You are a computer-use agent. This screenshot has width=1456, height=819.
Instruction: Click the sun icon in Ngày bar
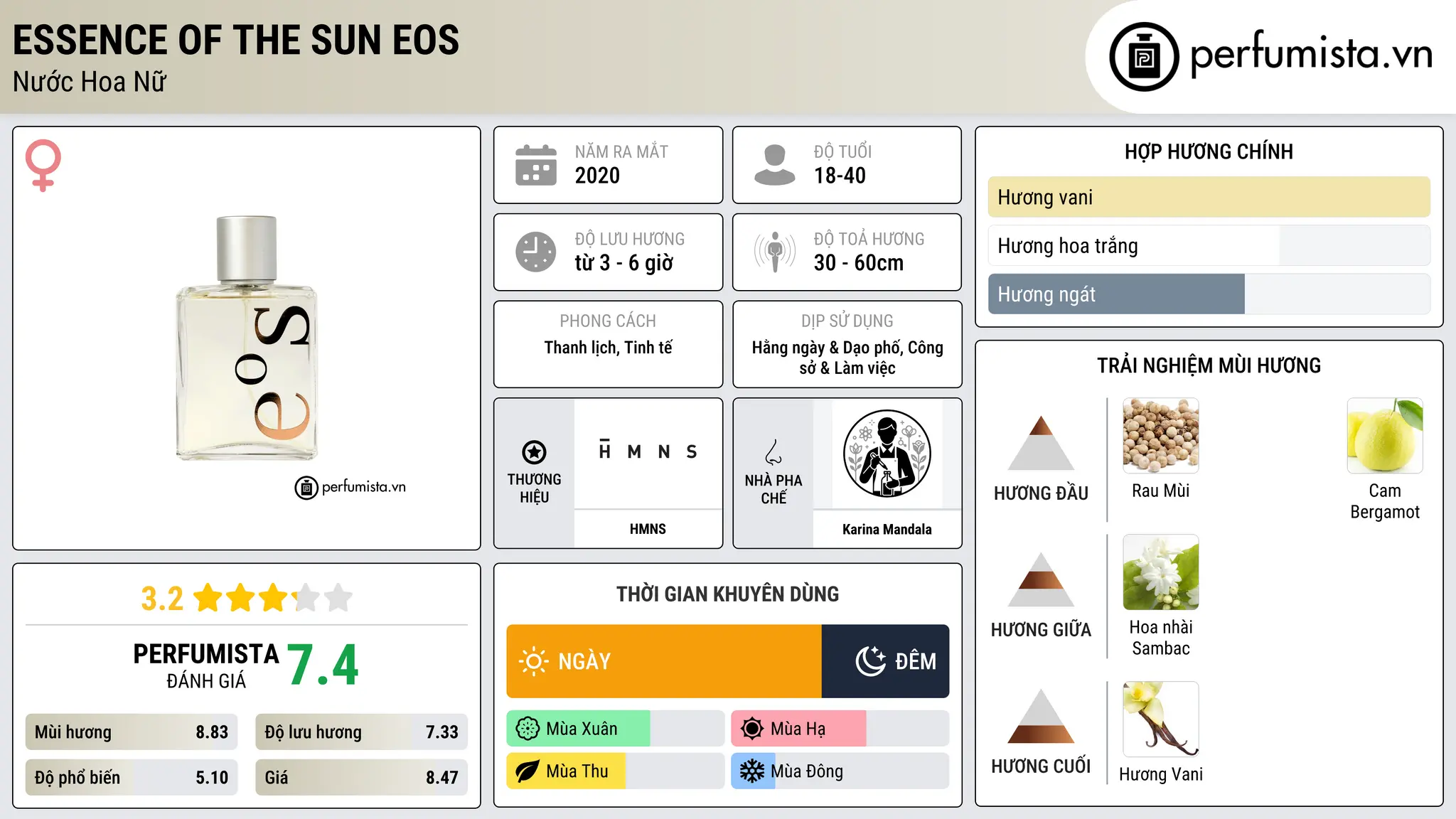[x=534, y=661]
